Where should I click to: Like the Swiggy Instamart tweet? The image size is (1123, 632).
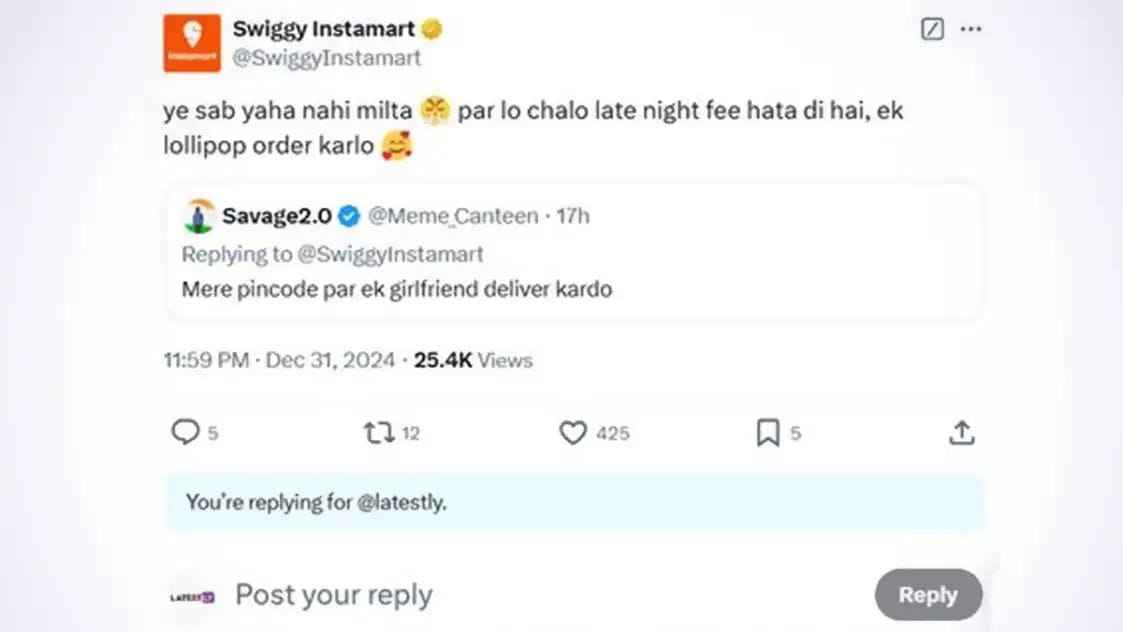click(572, 433)
